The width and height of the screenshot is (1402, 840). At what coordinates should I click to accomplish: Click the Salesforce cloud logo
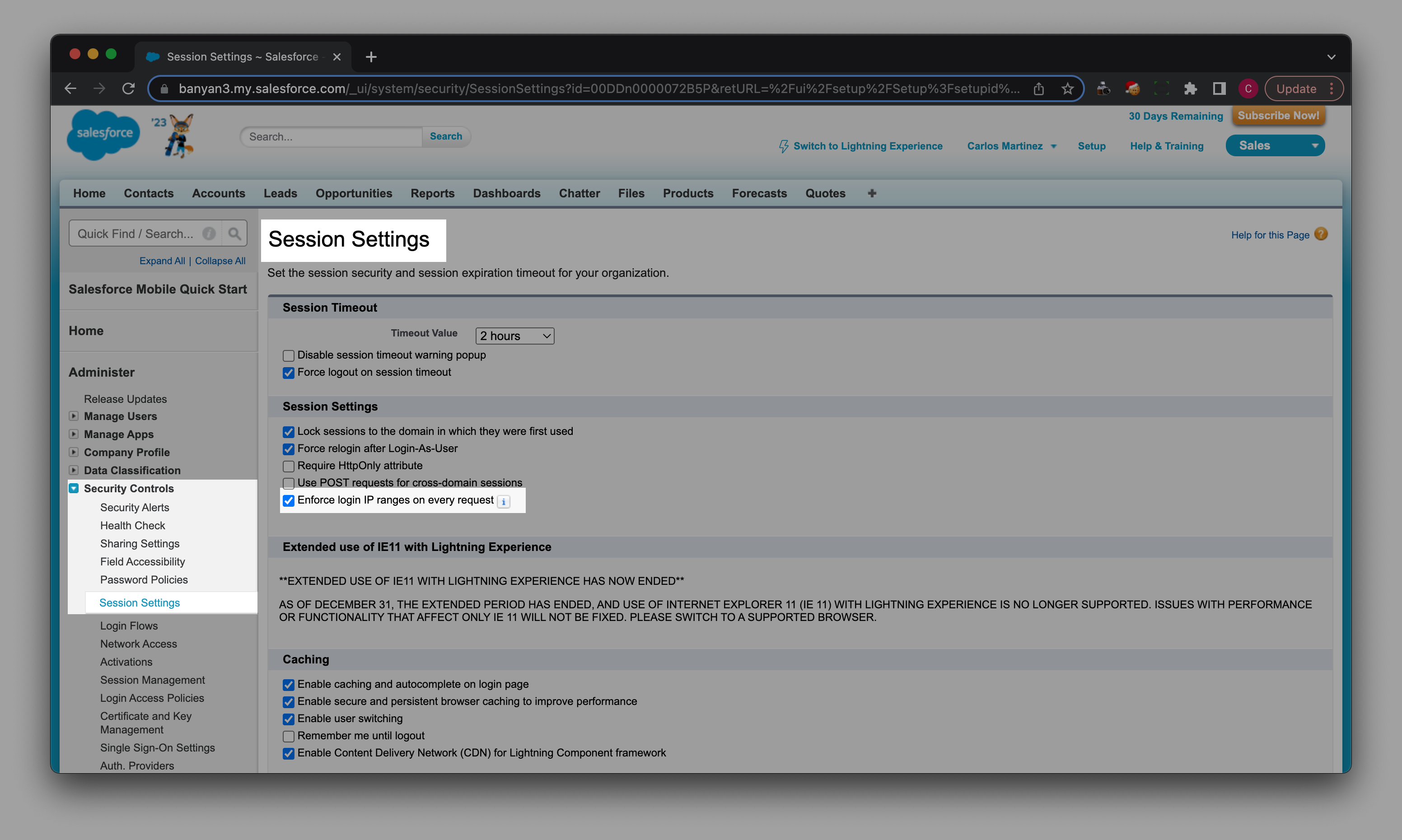coord(103,134)
